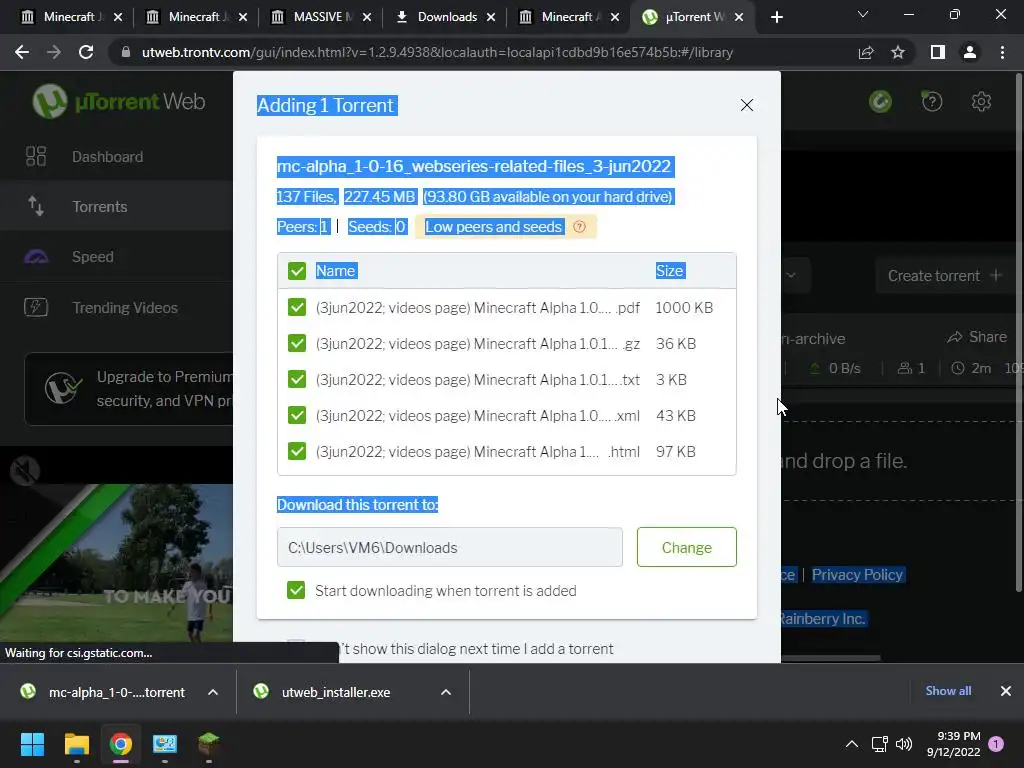Open Trending Videos in the sidebar
The image size is (1024, 768).
pyautogui.click(x=125, y=308)
